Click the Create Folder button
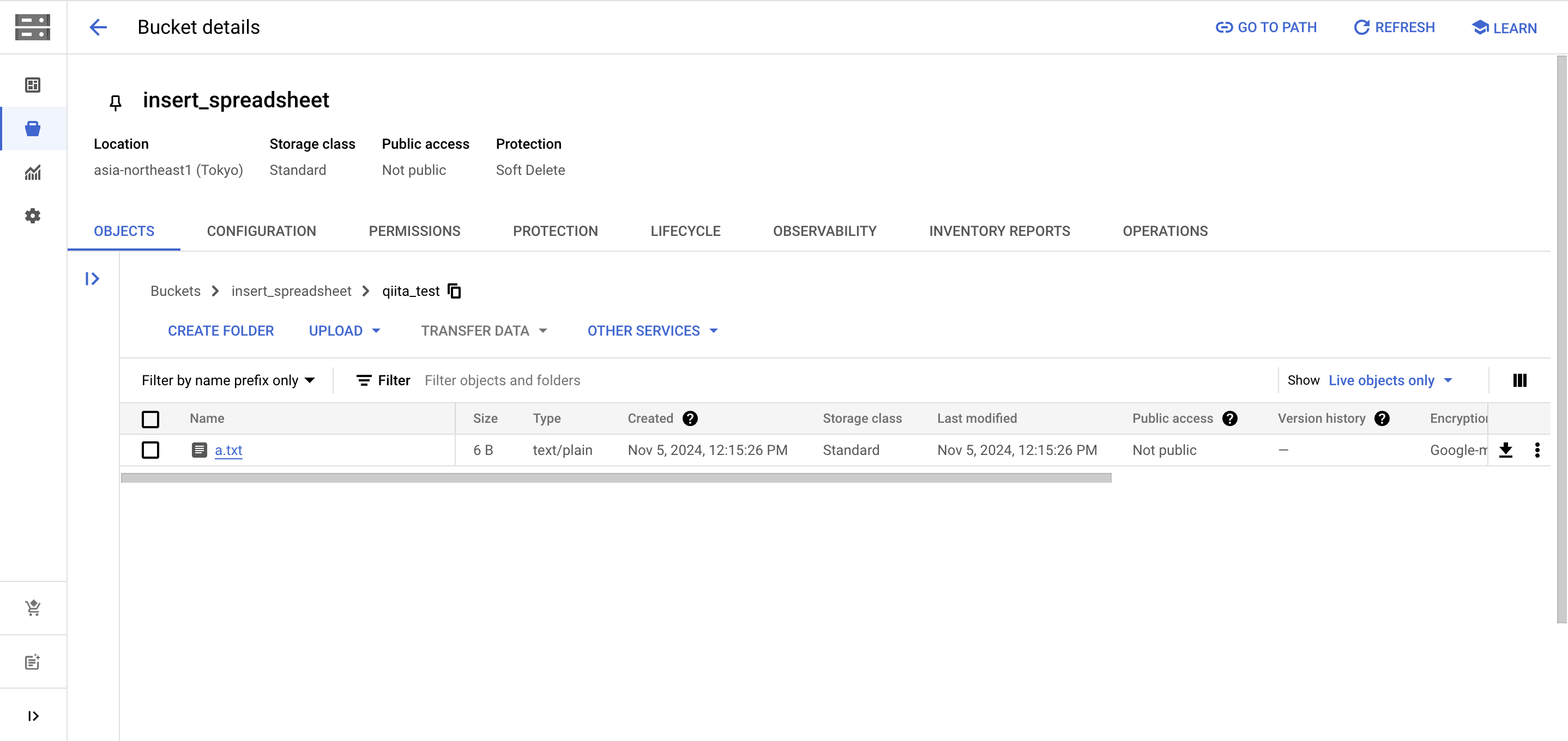Viewport: 1568px width, 741px height. [x=220, y=330]
